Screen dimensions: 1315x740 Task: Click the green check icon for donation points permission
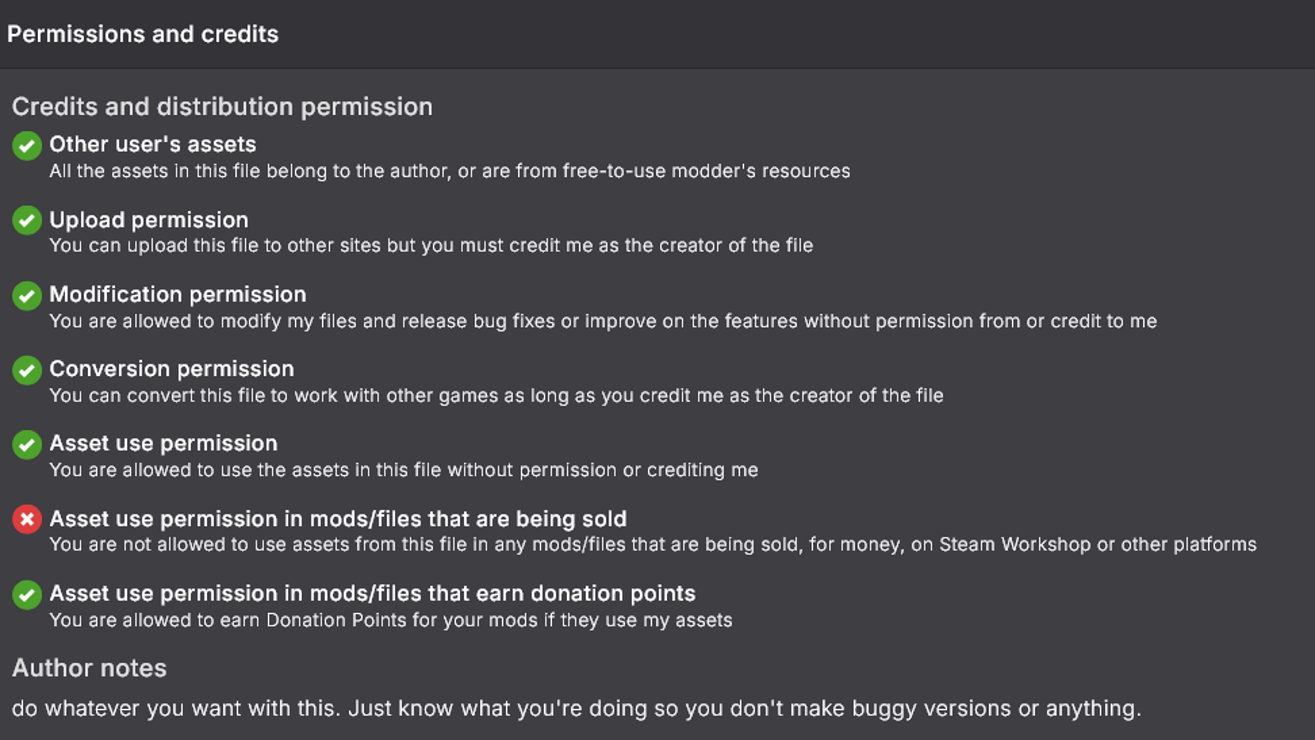coord(27,595)
